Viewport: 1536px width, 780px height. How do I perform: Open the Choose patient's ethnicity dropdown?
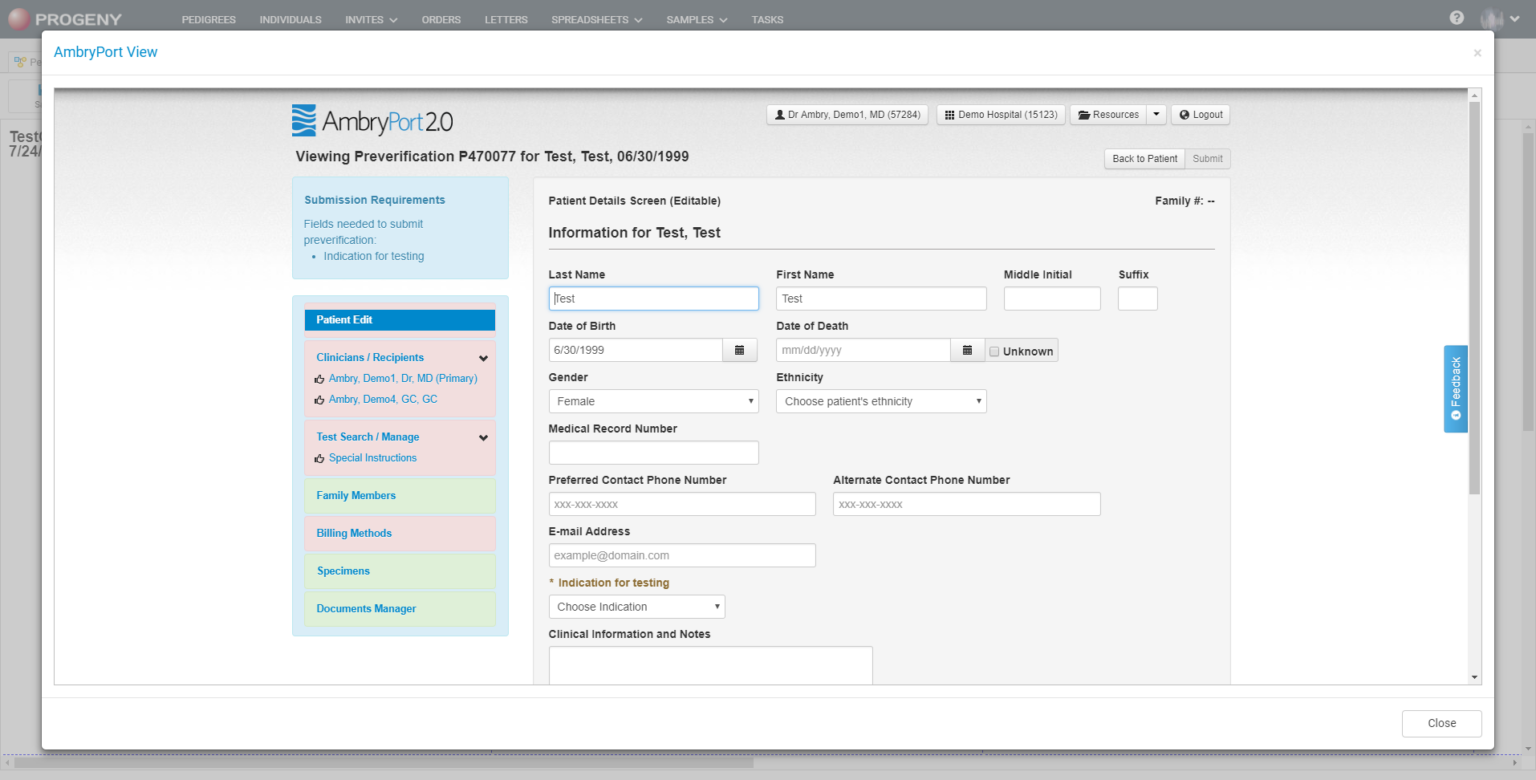tap(881, 401)
